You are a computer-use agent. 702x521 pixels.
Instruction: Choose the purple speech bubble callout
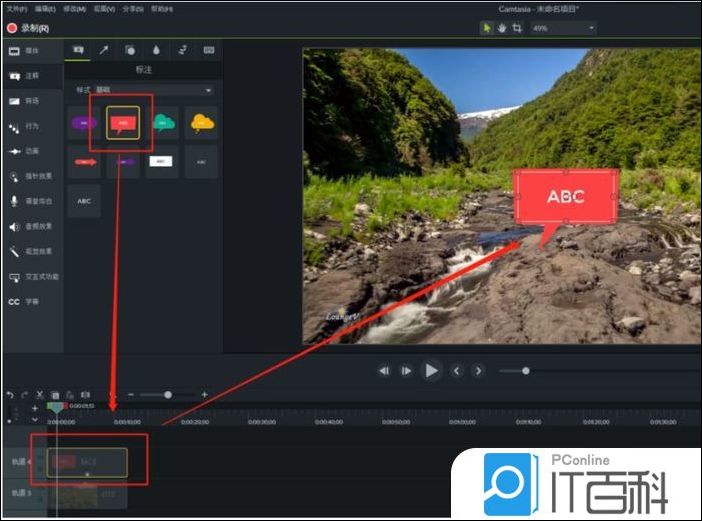pos(84,123)
